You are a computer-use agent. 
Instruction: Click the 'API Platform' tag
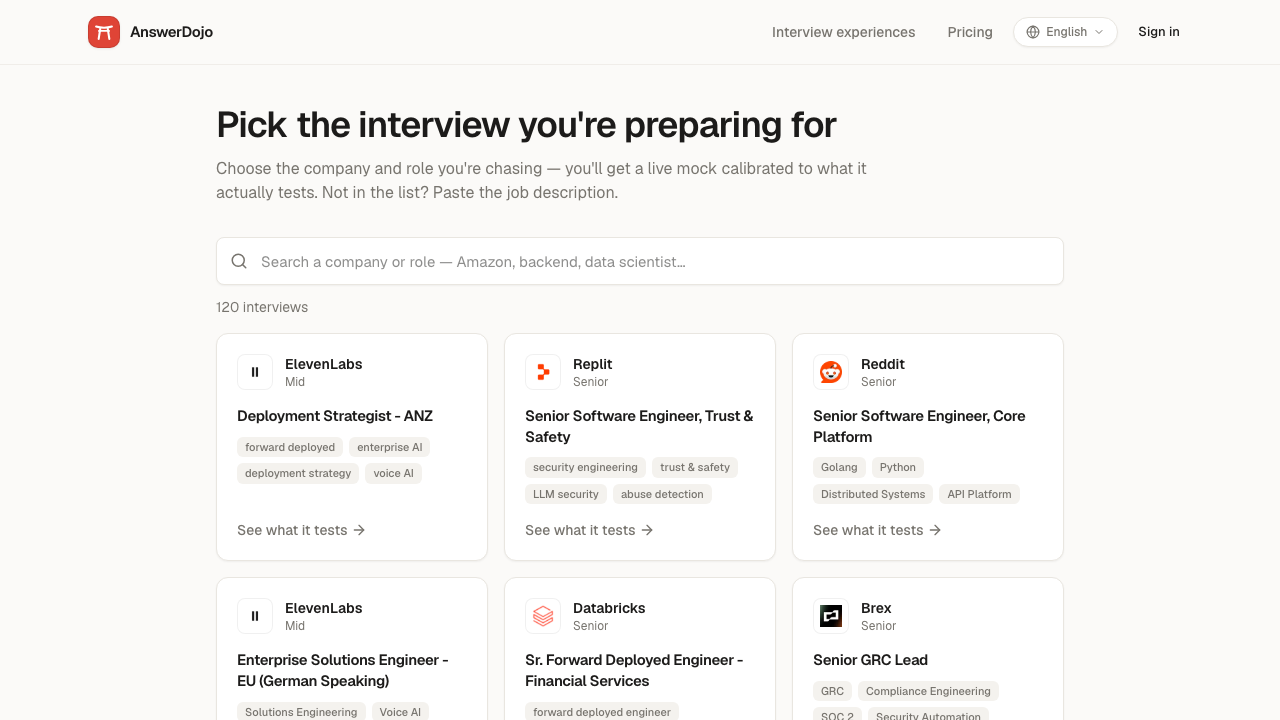pyautogui.click(x=979, y=494)
